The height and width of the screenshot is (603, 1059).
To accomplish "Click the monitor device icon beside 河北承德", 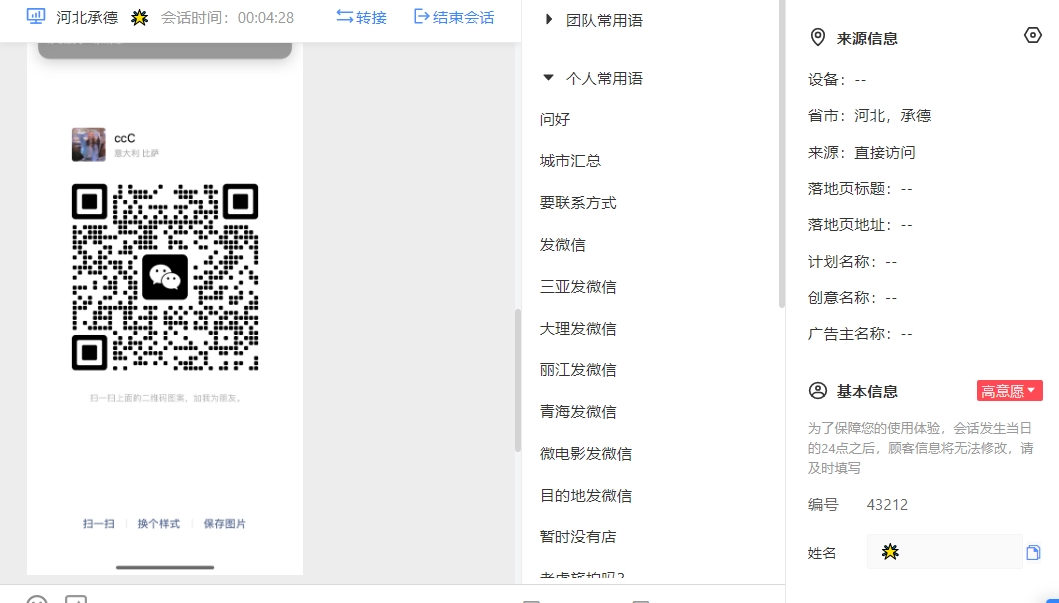I will tap(36, 16).
